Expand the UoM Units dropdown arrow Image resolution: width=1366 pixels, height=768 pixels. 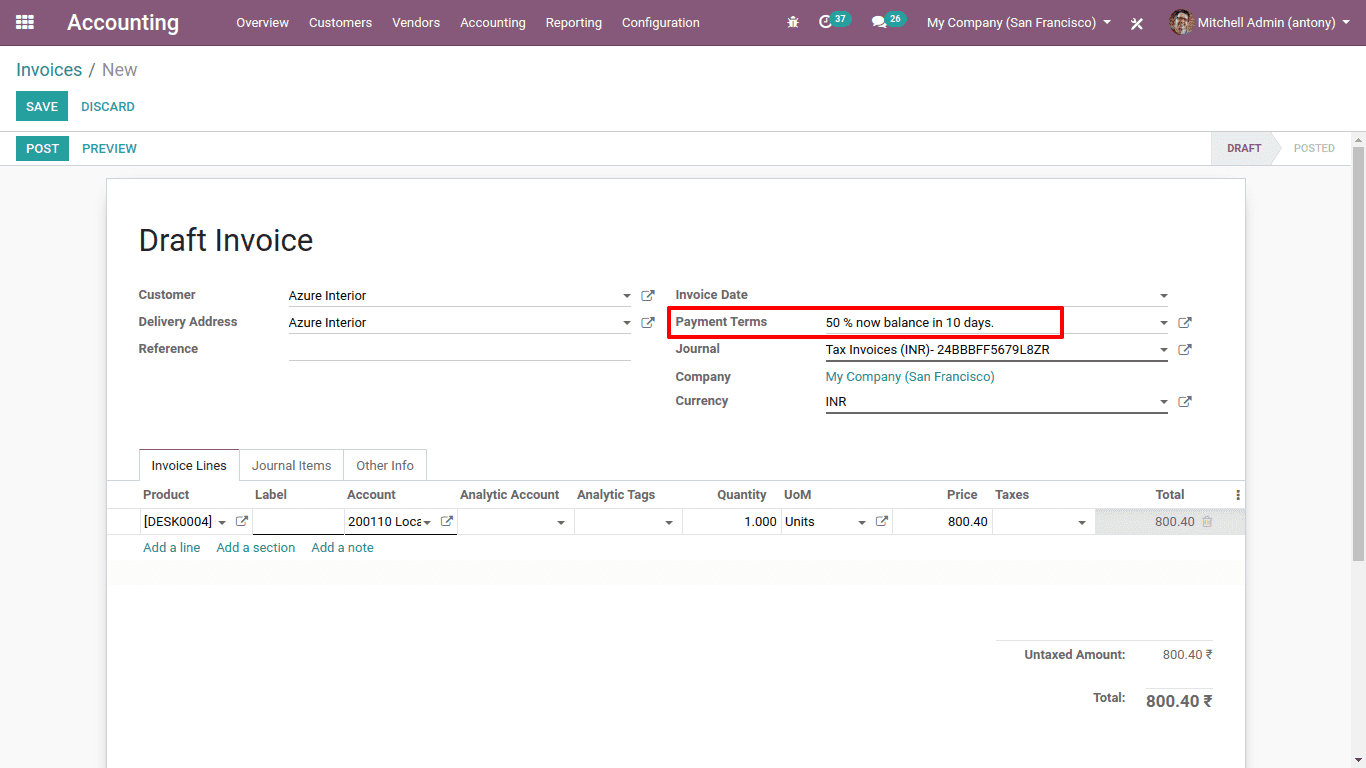point(862,522)
